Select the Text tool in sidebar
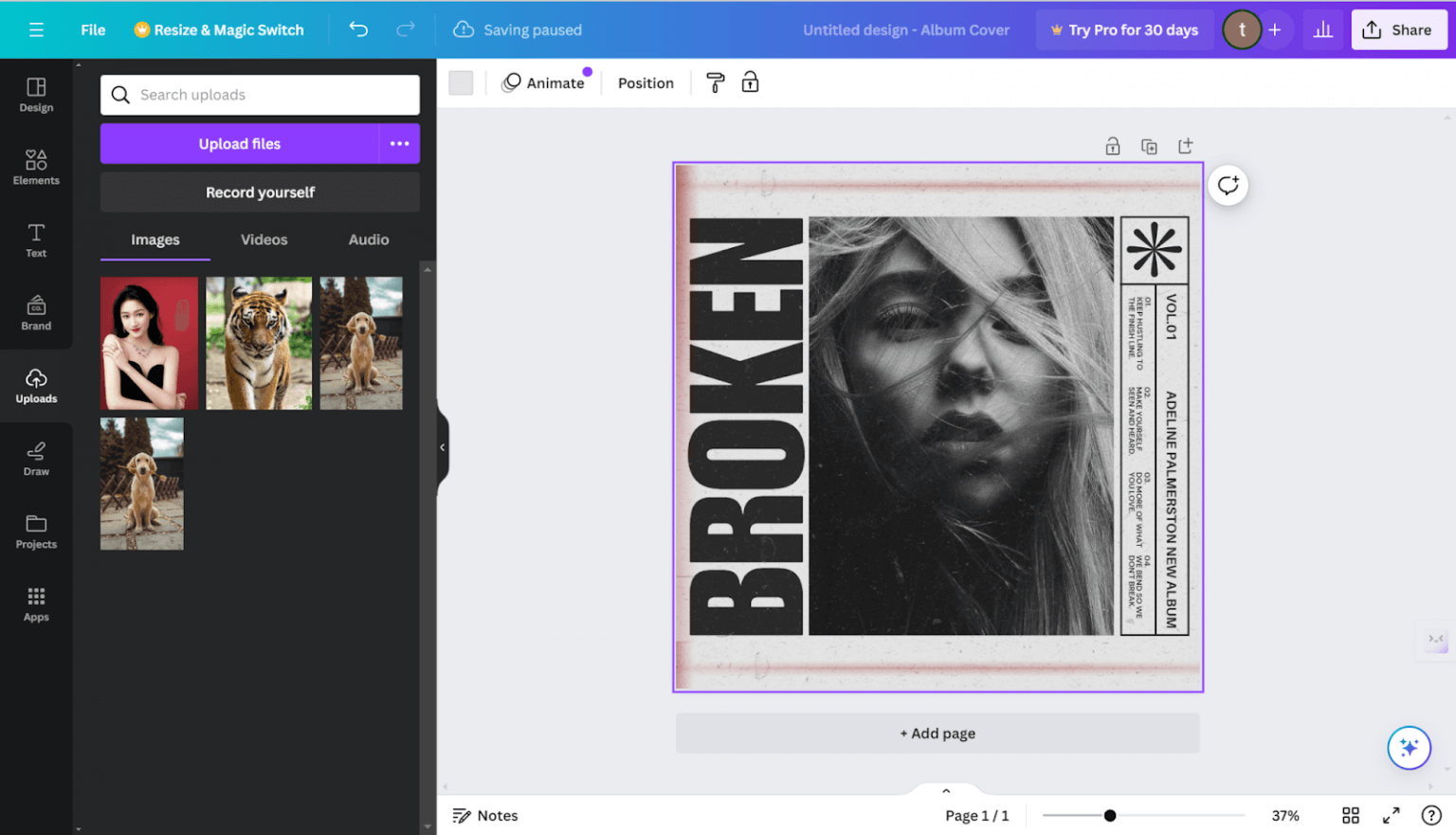 pos(36,240)
